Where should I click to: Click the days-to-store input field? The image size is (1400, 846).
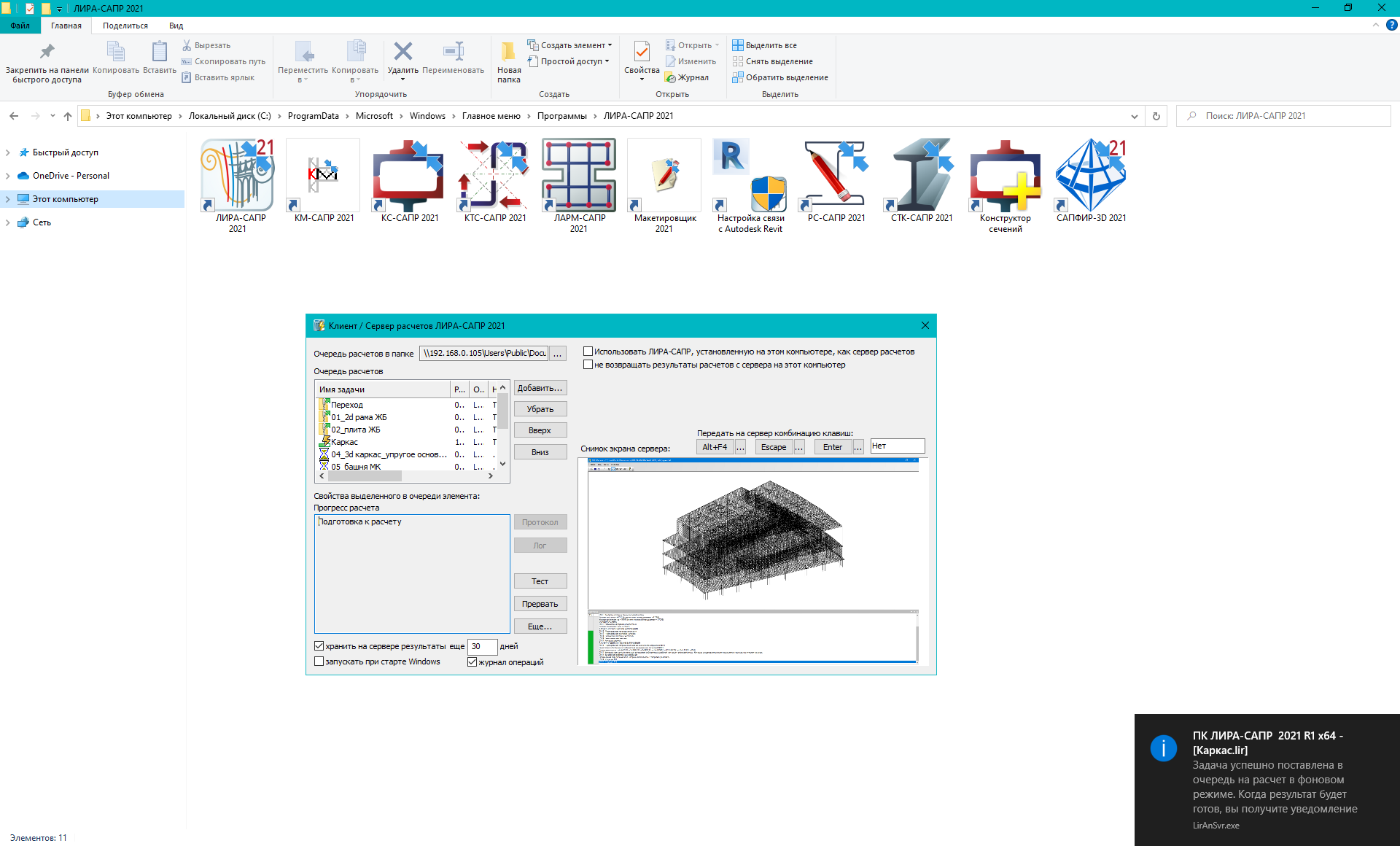[481, 646]
